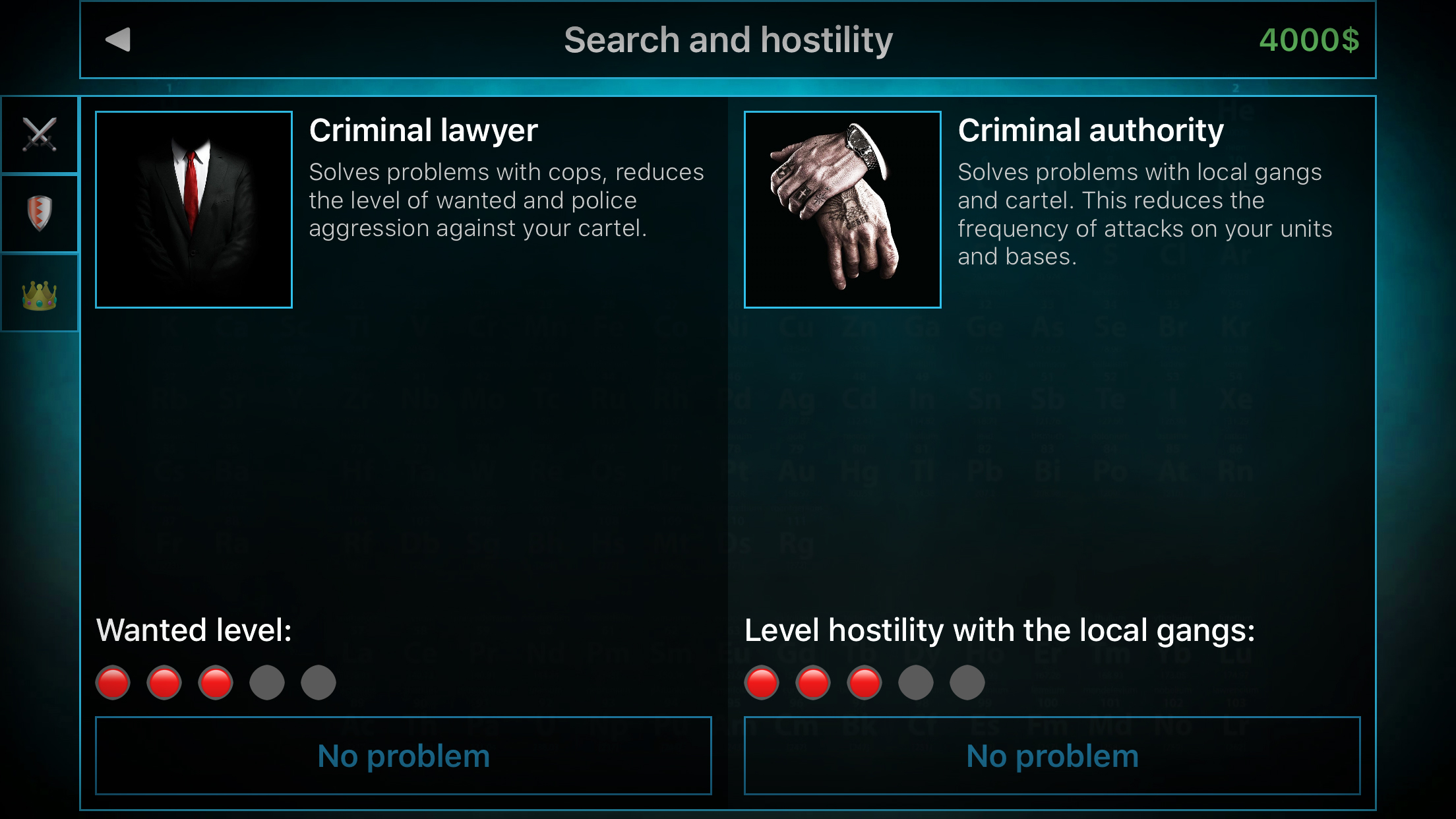
Task: Click the first red Wanted level dot
Action: [x=113, y=682]
